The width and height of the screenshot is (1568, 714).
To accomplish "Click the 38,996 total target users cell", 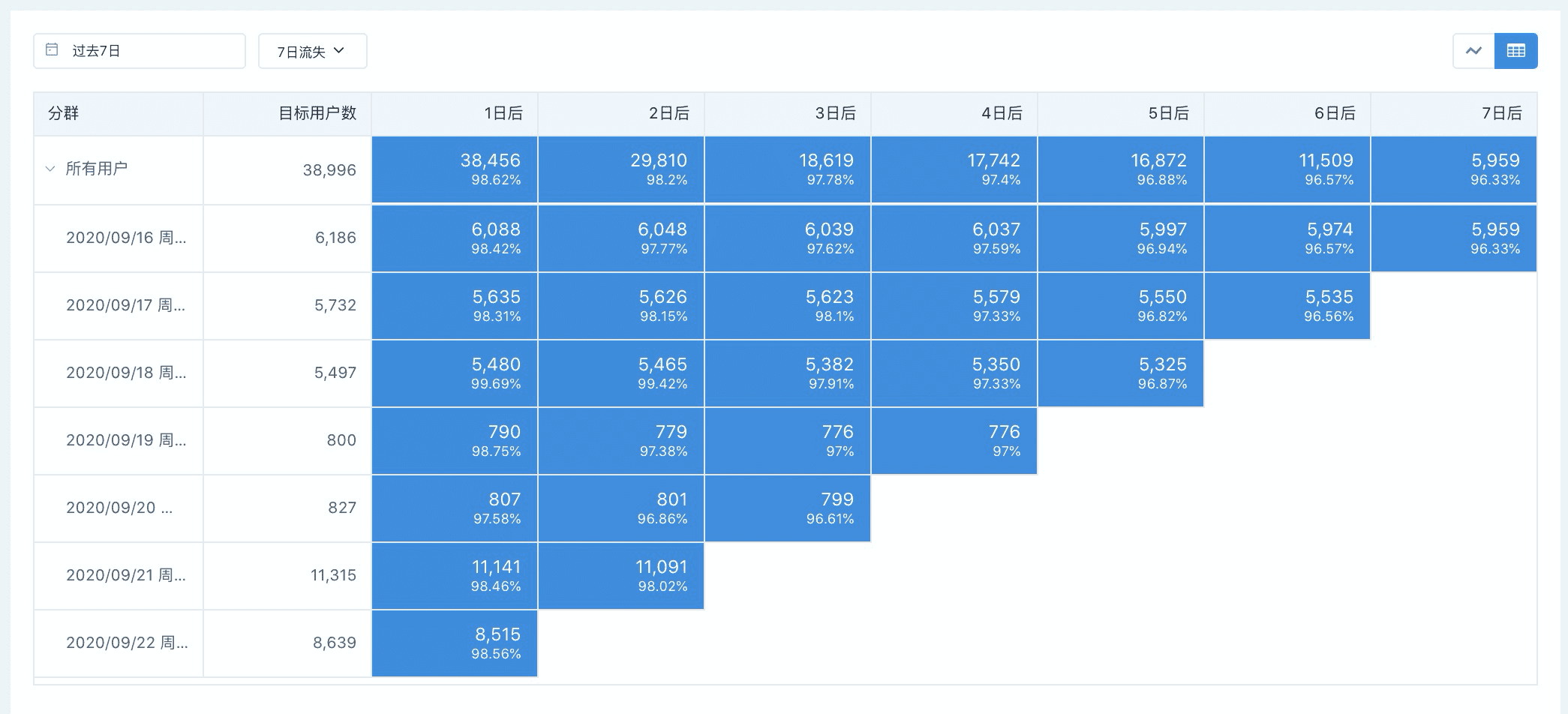I will [x=287, y=170].
